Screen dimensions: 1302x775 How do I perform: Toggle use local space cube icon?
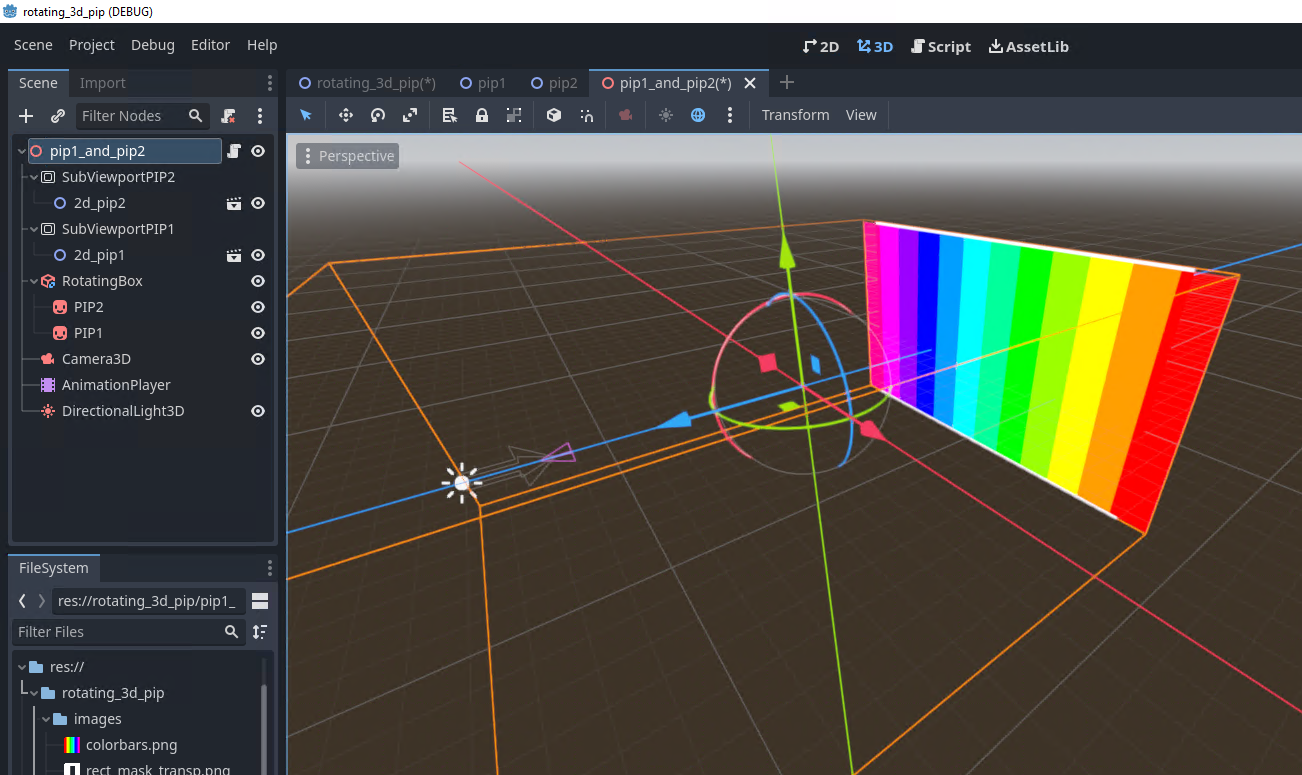(x=554, y=115)
